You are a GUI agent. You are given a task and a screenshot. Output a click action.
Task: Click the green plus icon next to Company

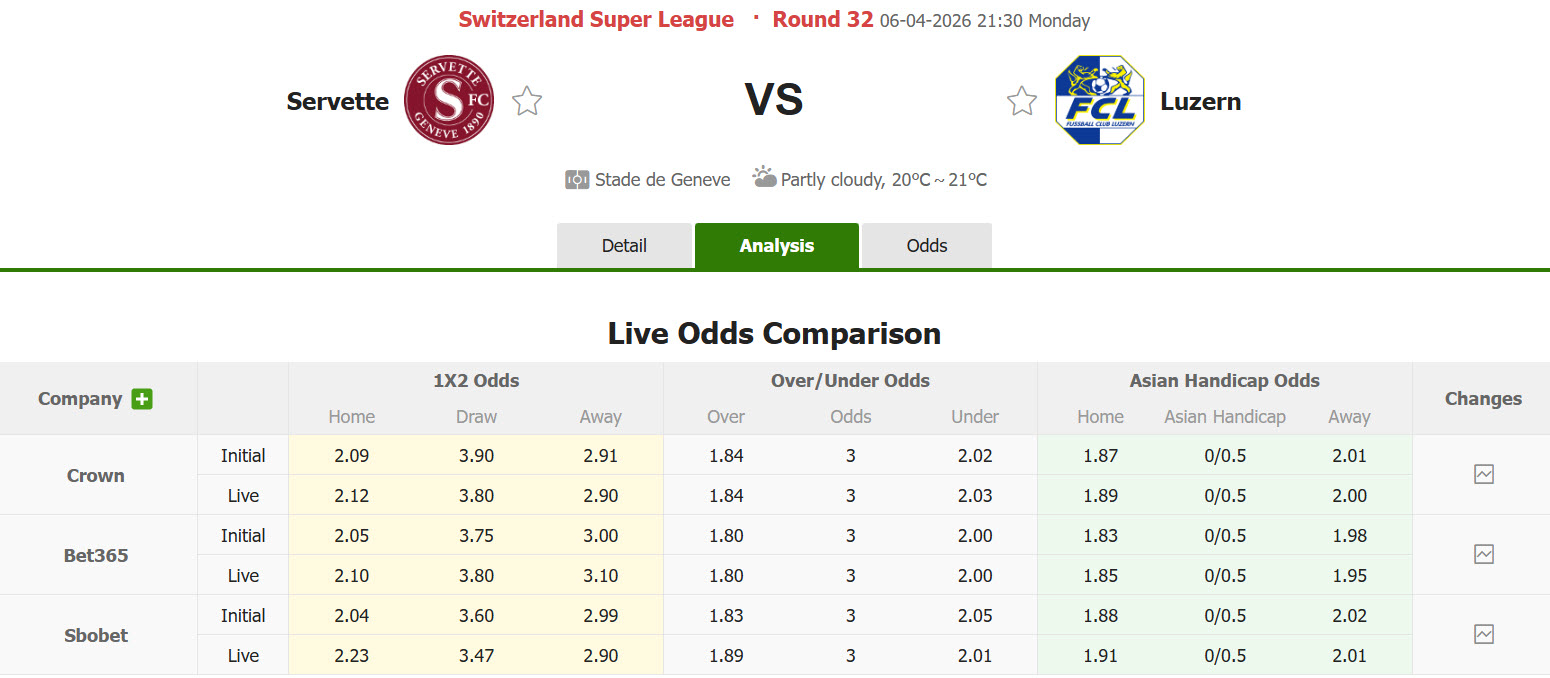(143, 398)
